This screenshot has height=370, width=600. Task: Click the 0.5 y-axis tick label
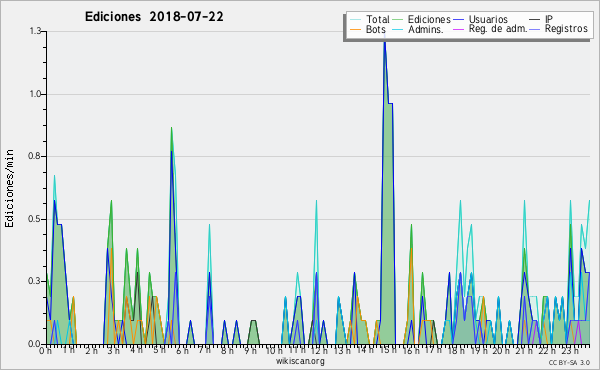(x=35, y=219)
